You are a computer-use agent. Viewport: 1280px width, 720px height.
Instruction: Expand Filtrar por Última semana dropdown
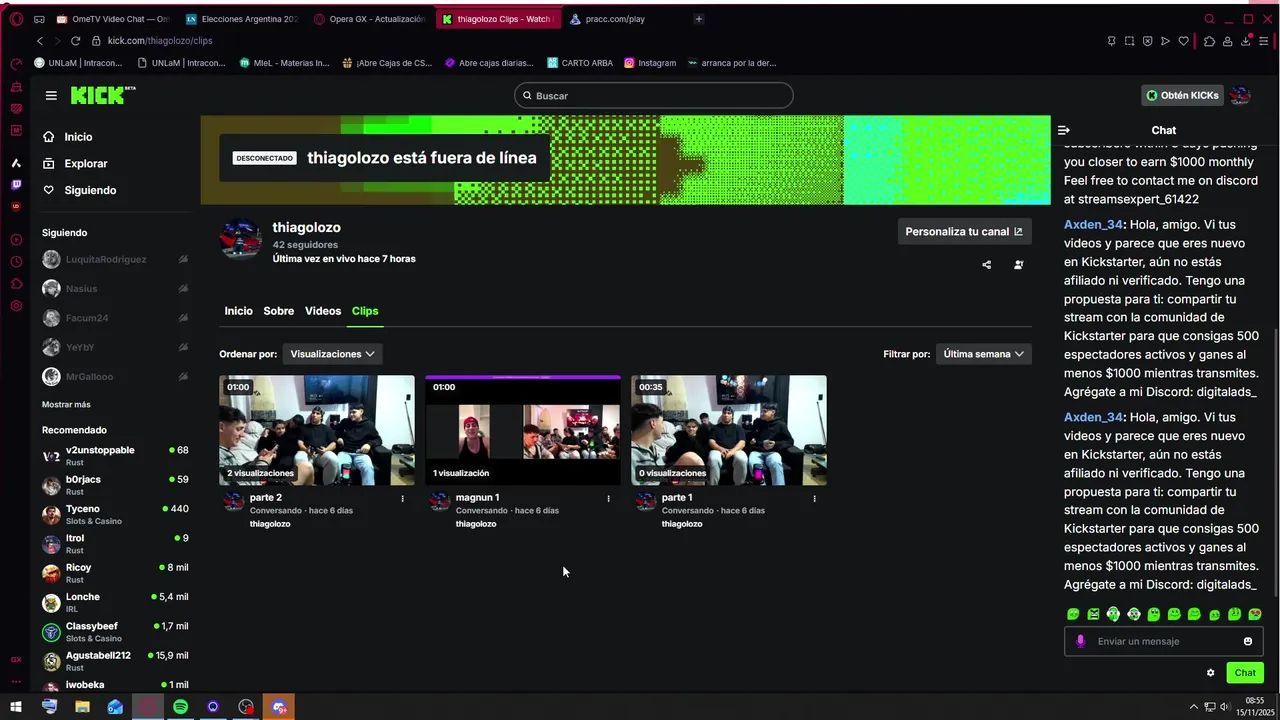coord(984,354)
